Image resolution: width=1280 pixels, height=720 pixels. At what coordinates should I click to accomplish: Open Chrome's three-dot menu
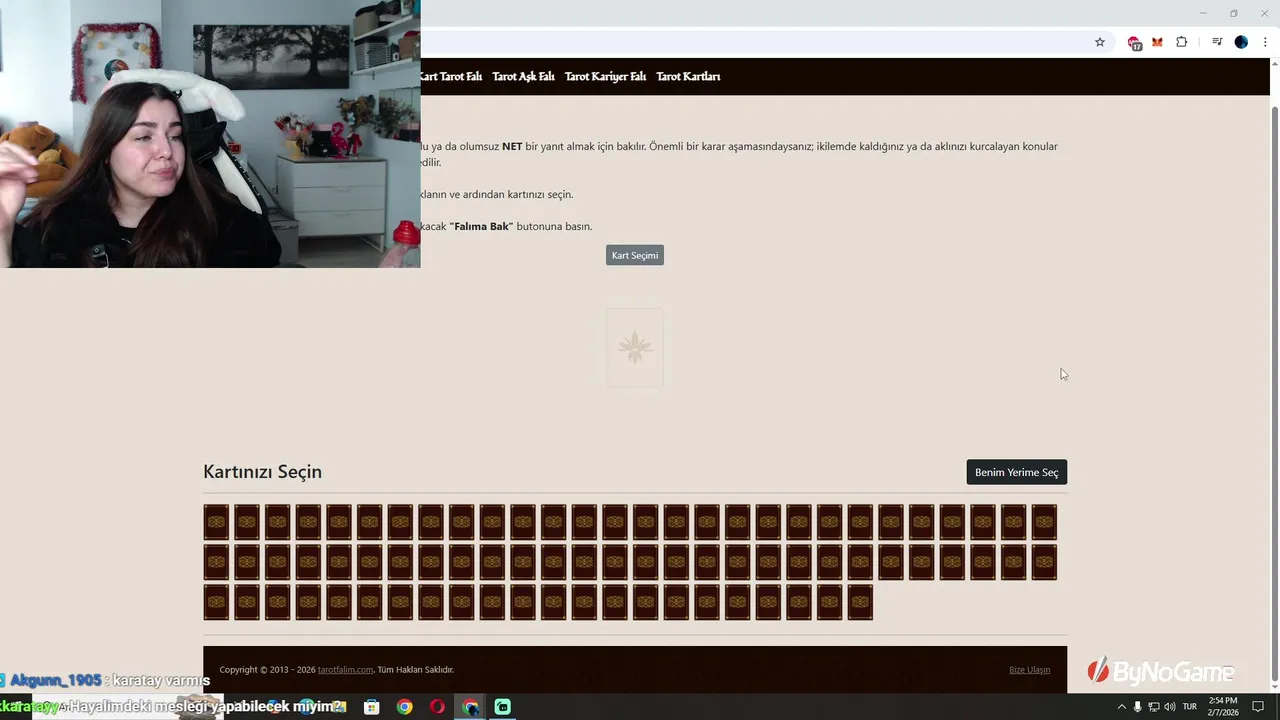[x=1265, y=42]
